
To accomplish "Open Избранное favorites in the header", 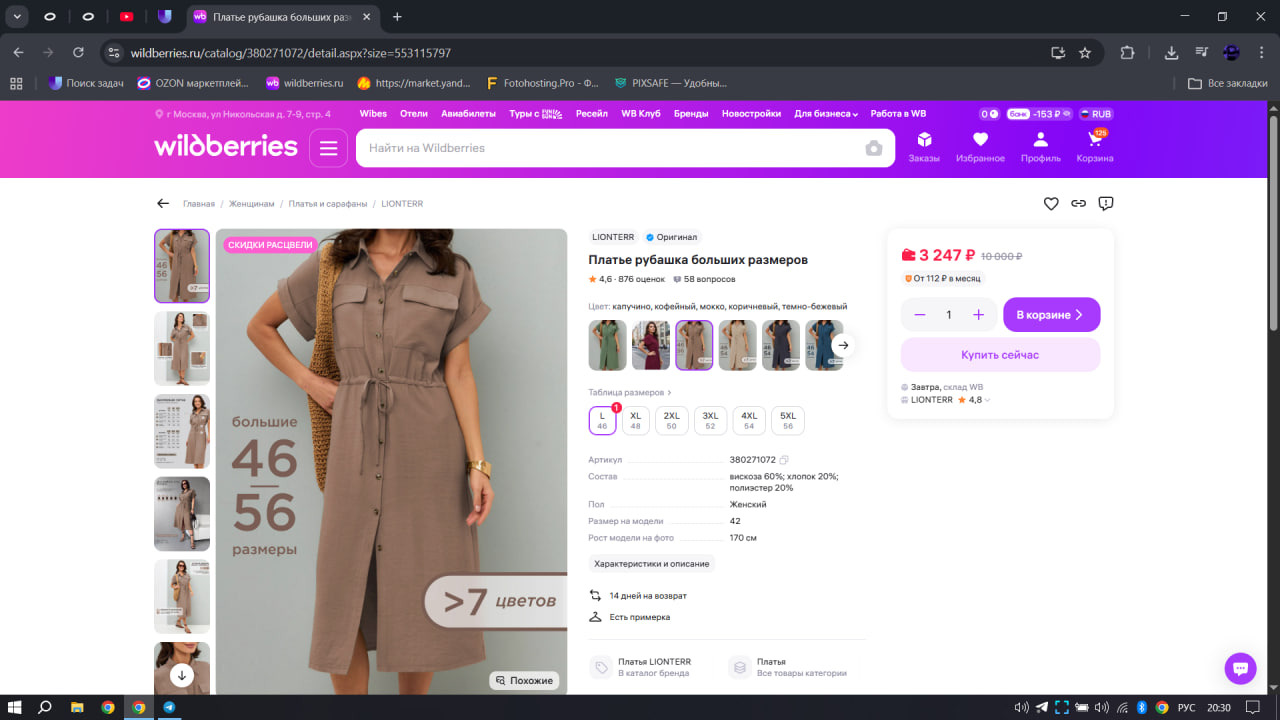I will tap(980, 146).
